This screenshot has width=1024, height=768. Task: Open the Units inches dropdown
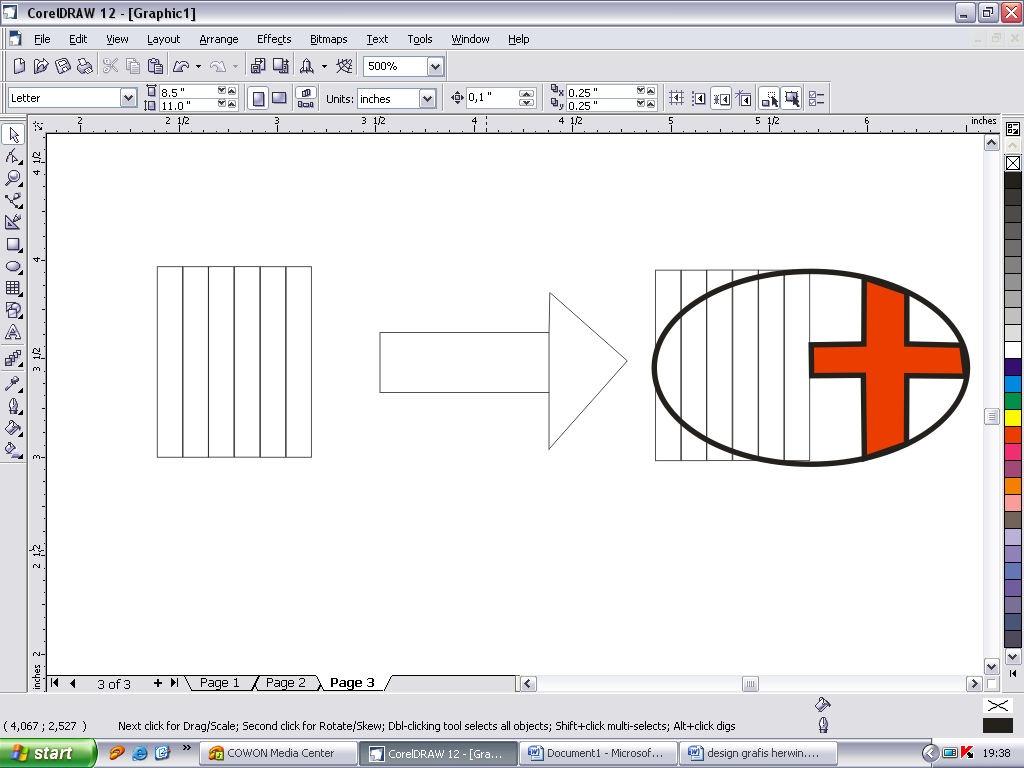pyautogui.click(x=428, y=99)
